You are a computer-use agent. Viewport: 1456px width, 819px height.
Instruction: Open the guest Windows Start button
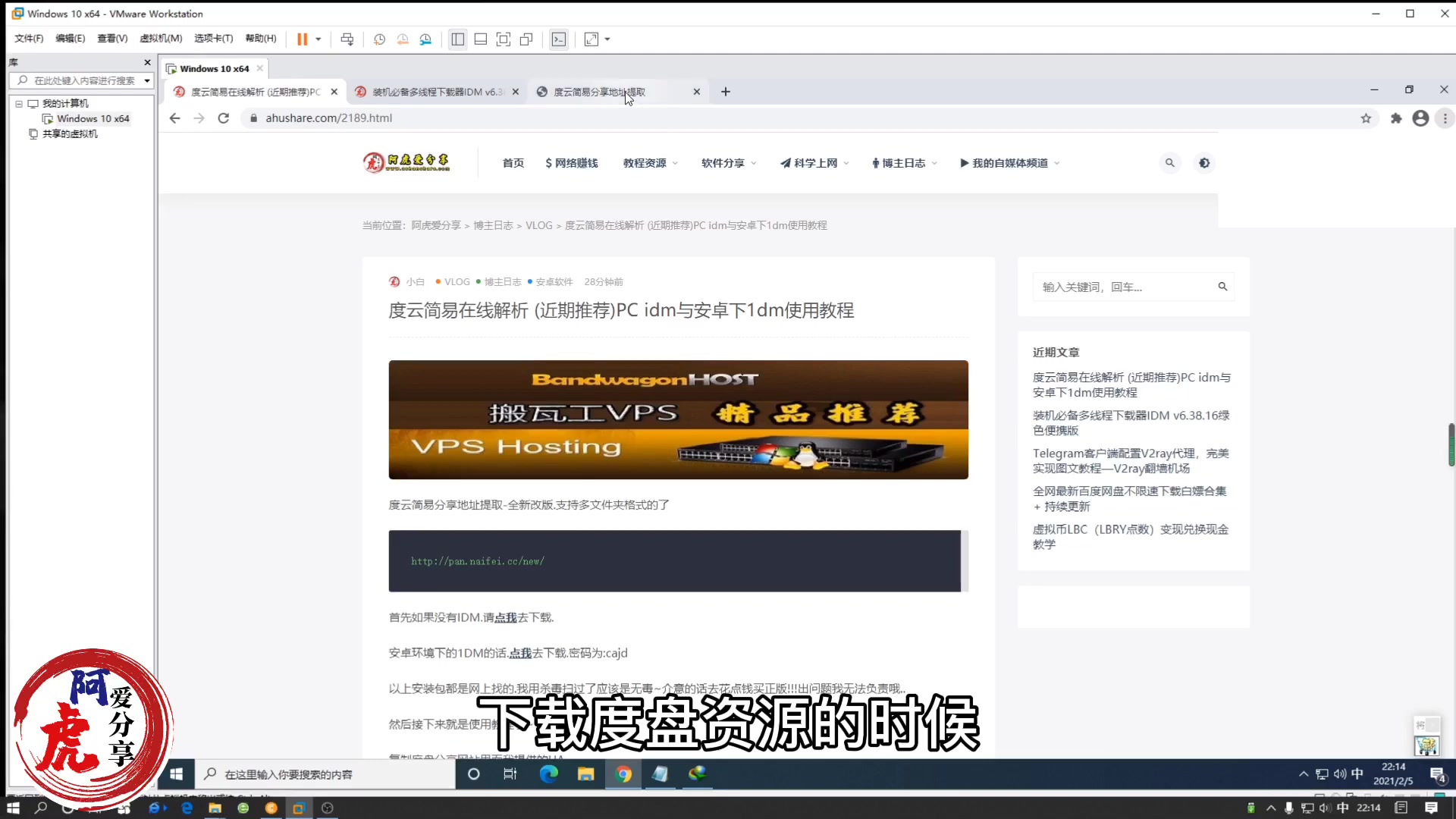[176, 774]
